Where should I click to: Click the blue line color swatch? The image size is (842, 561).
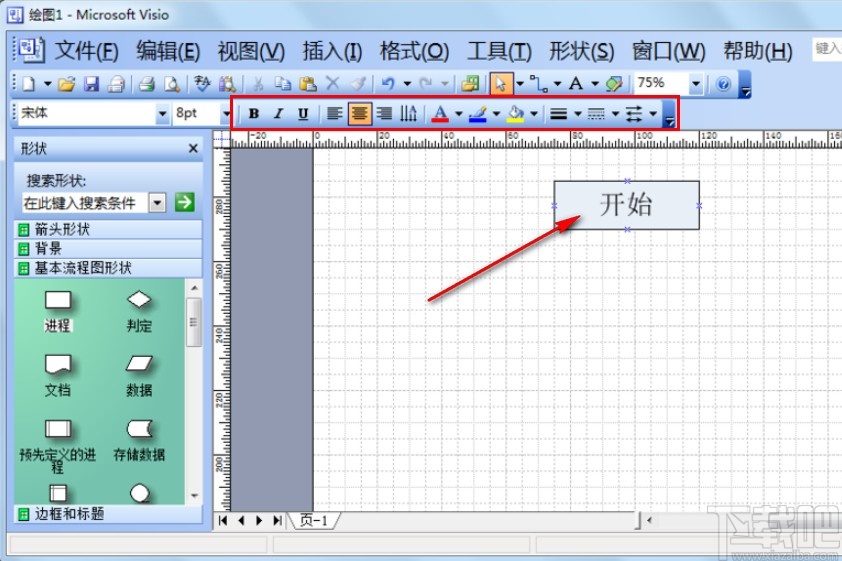point(478,113)
